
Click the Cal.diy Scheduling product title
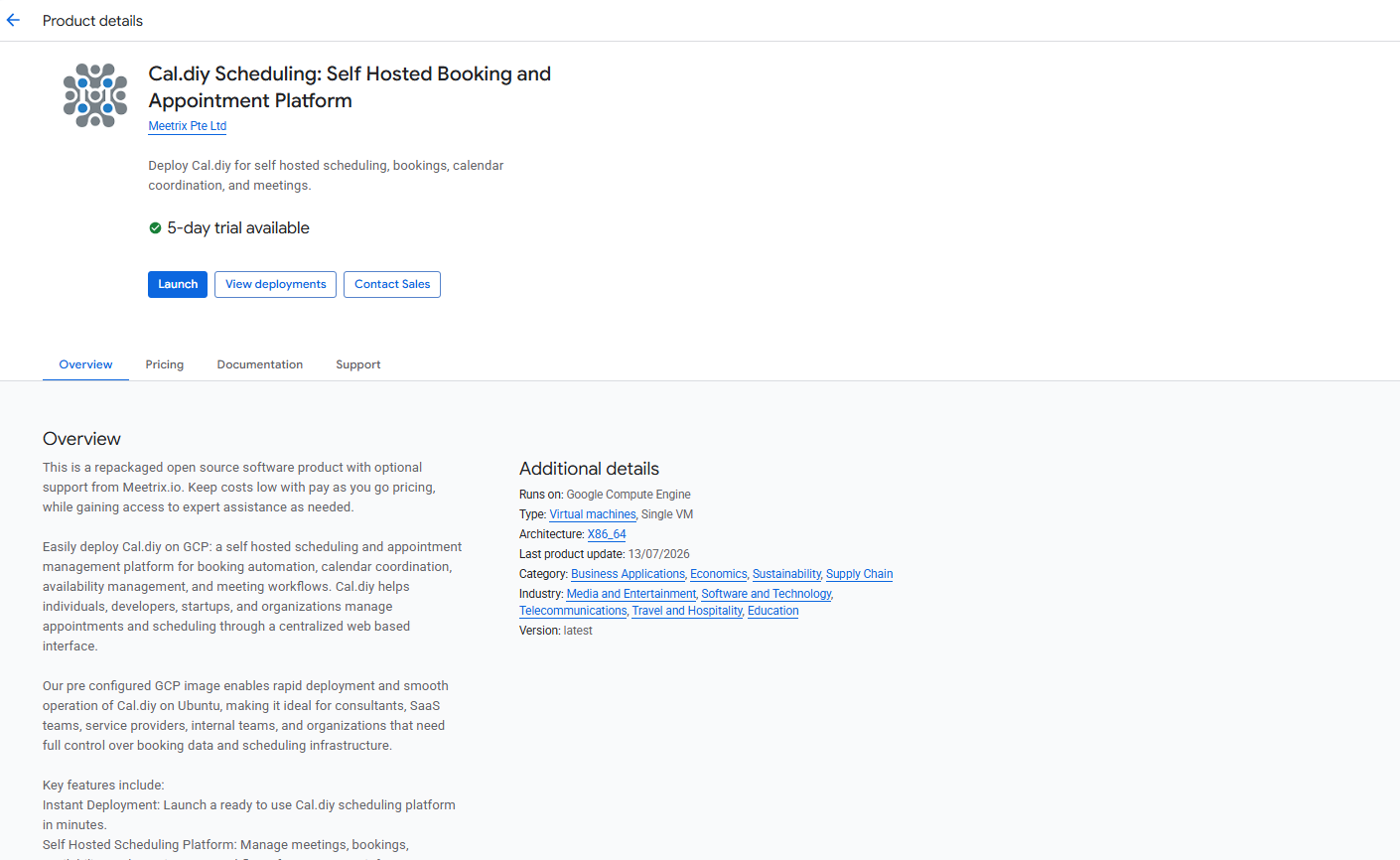coord(350,87)
